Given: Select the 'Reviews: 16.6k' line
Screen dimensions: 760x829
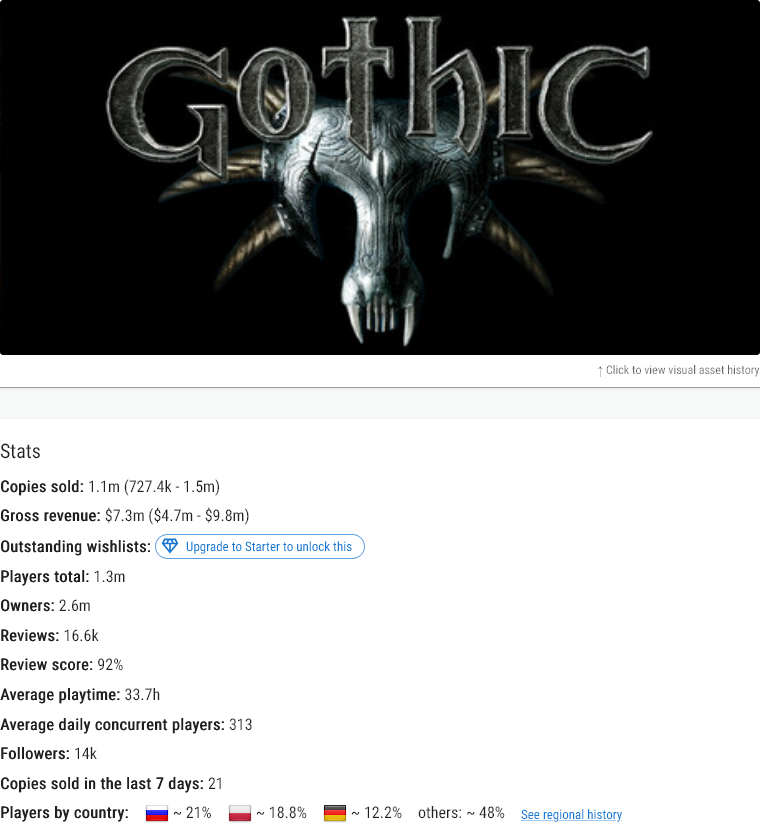Looking at the screenshot, I should [x=49, y=635].
